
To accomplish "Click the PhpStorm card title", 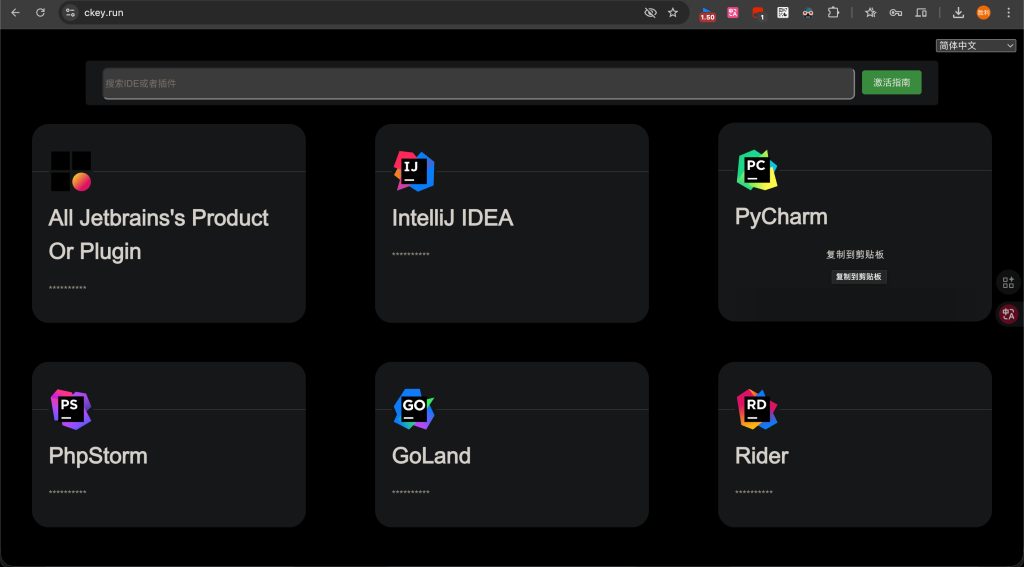I will click(x=98, y=456).
